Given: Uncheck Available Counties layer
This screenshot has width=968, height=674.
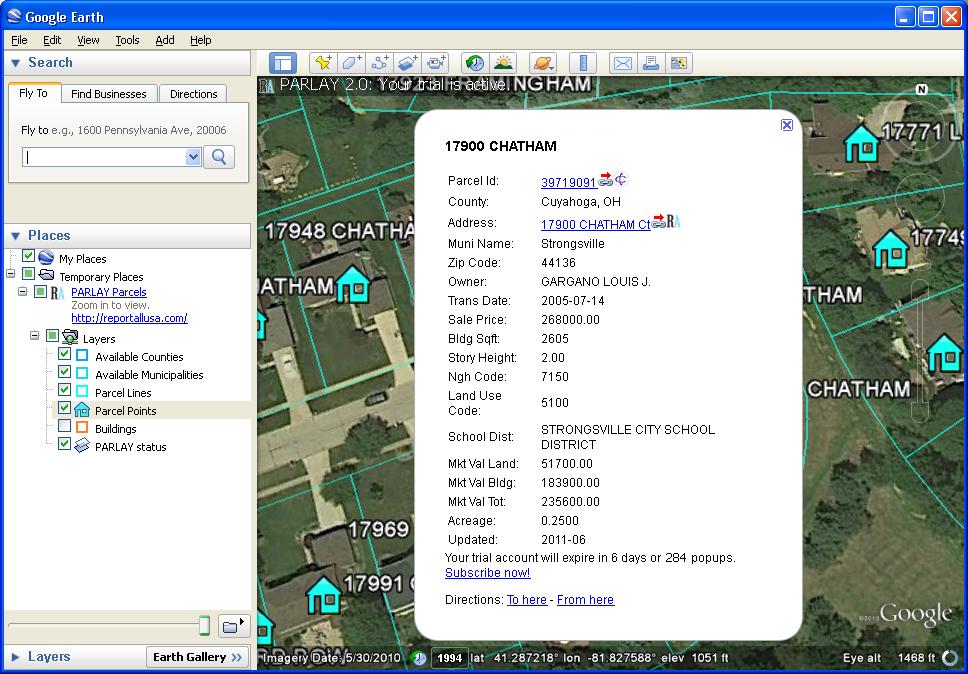Looking at the screenshot, I should click(x=64, y=354).
